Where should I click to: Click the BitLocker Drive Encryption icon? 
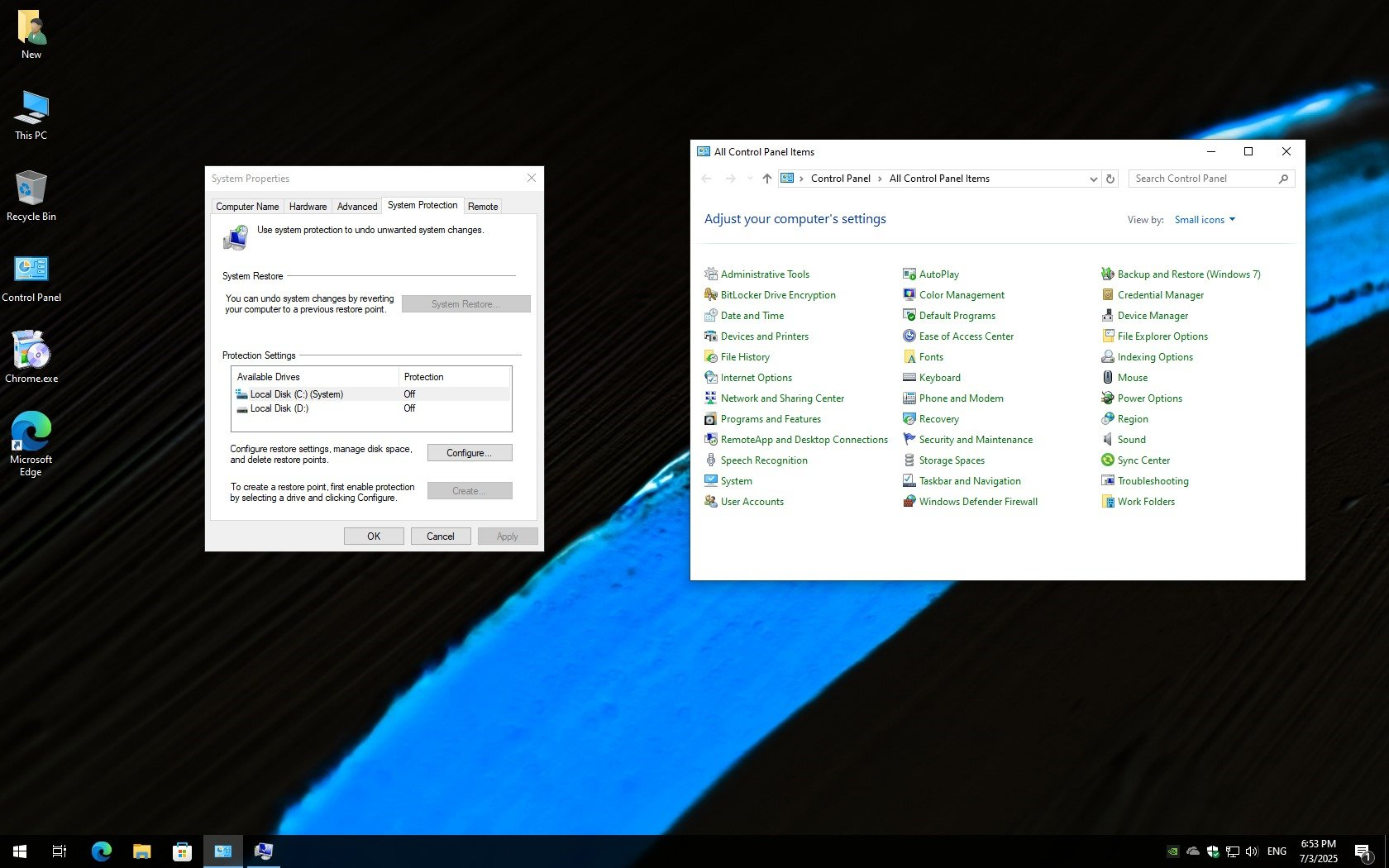[x=710, y=295]
